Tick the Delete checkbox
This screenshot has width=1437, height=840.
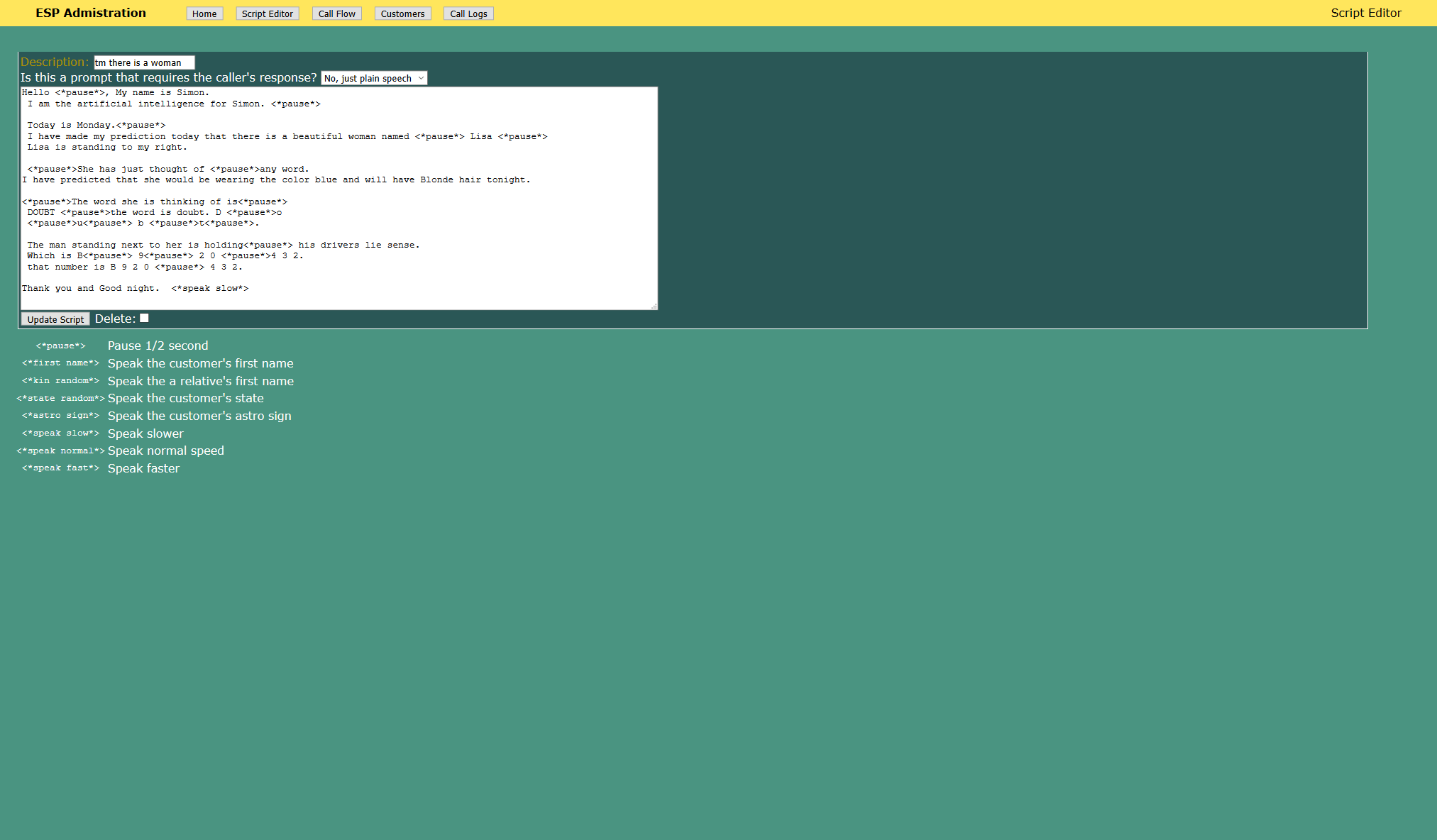144,319
